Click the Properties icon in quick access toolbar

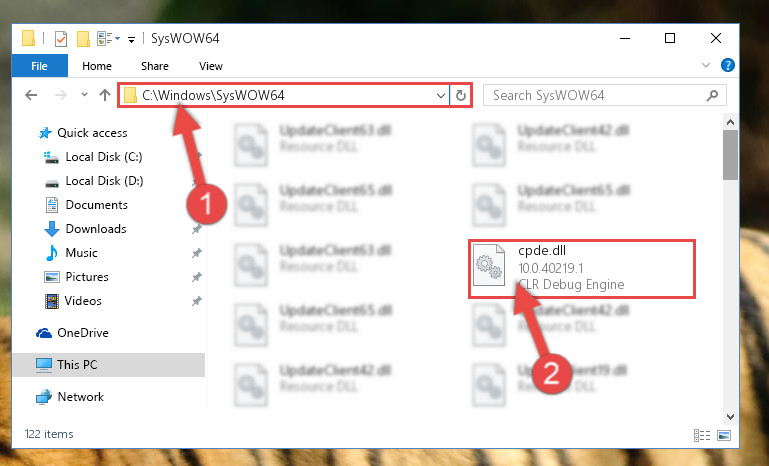[61, 38]
